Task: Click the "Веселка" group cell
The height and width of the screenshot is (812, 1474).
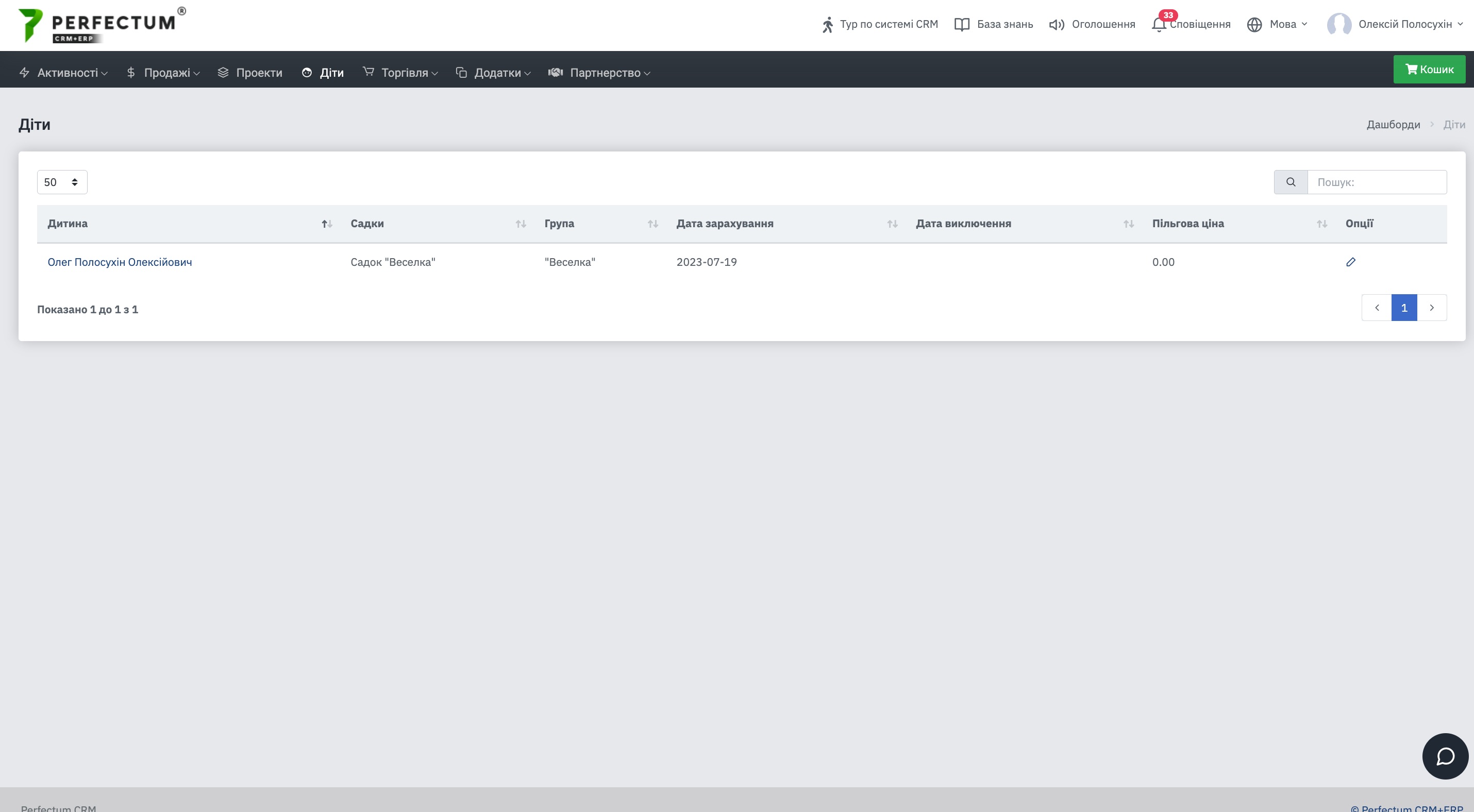Action: pyautogui.click(x=569, y=262)
